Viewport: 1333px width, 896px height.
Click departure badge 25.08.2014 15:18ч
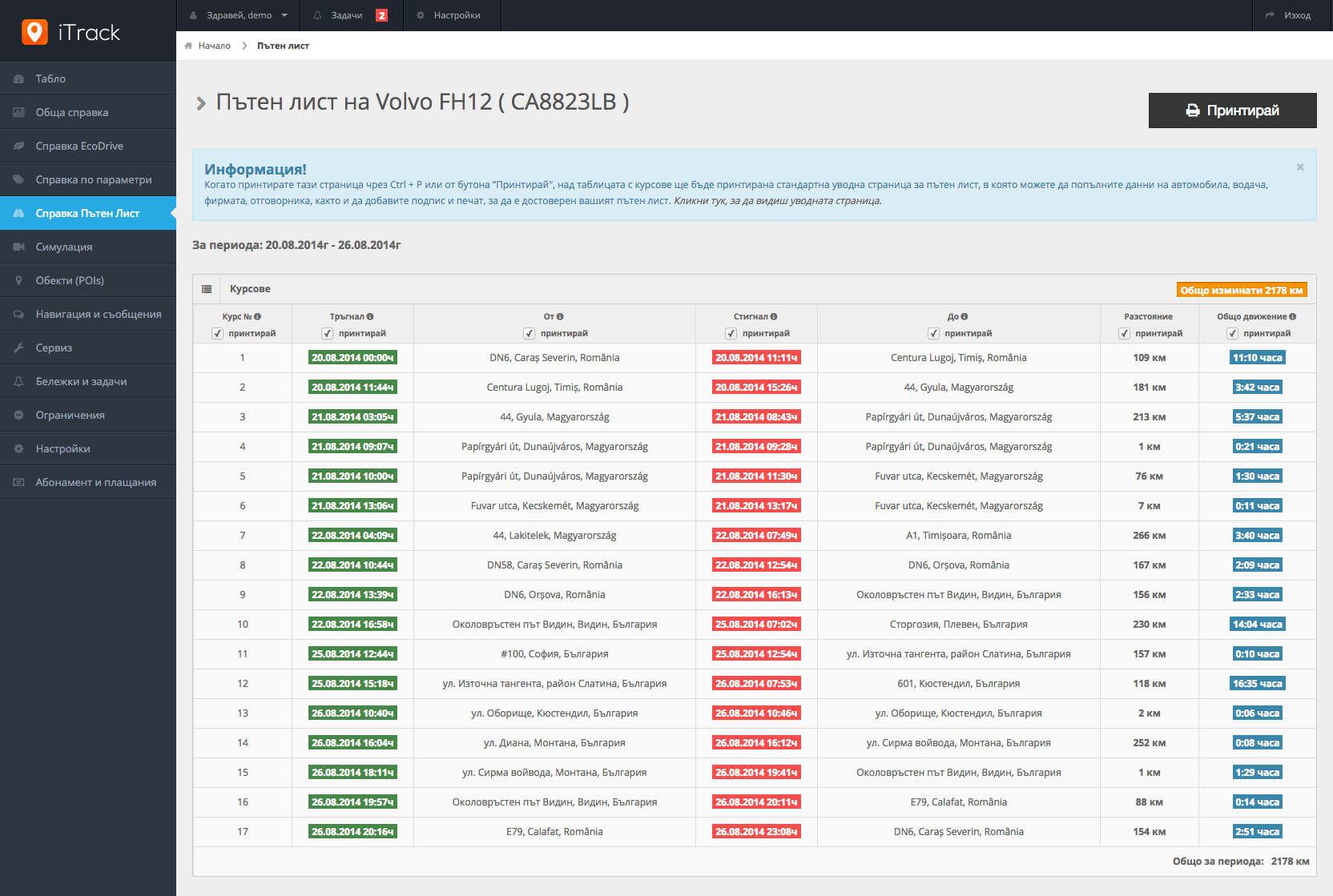352,684
